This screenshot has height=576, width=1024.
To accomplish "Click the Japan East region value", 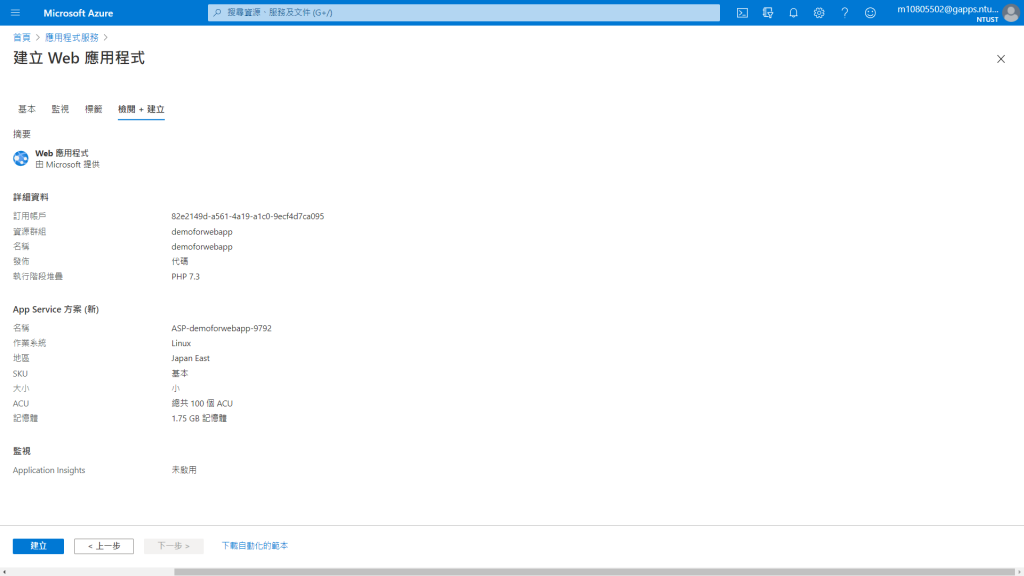I will 190,359.
